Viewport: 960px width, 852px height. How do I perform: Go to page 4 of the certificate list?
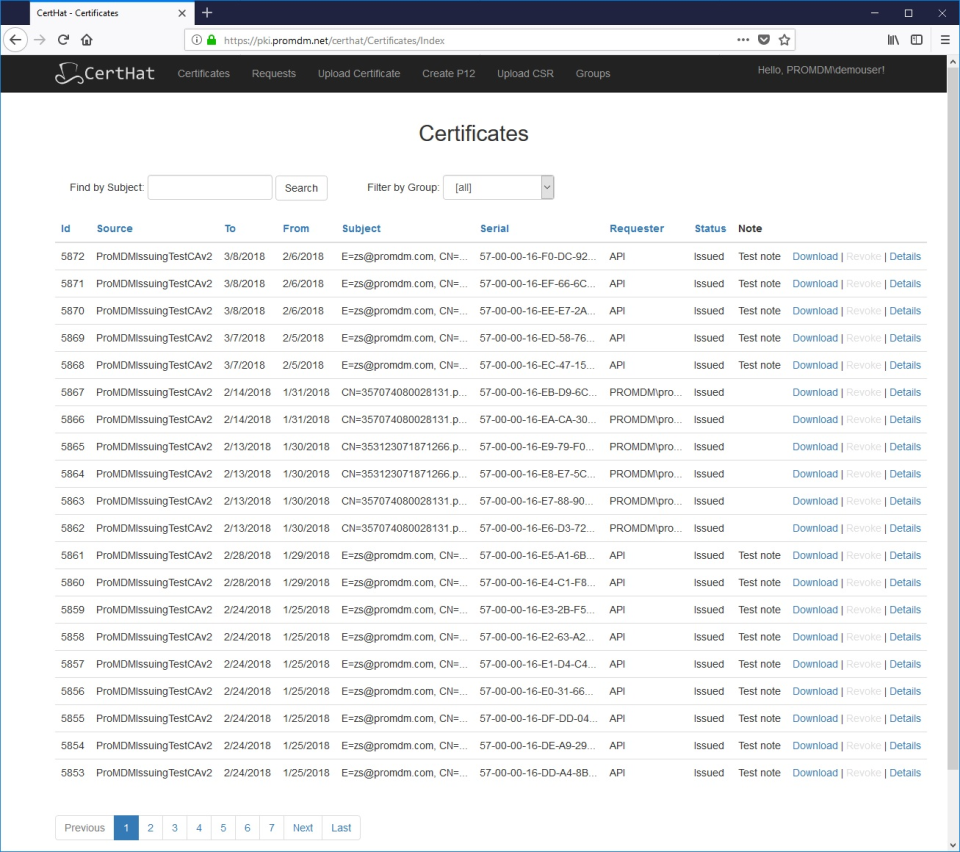tap(198, 827)
